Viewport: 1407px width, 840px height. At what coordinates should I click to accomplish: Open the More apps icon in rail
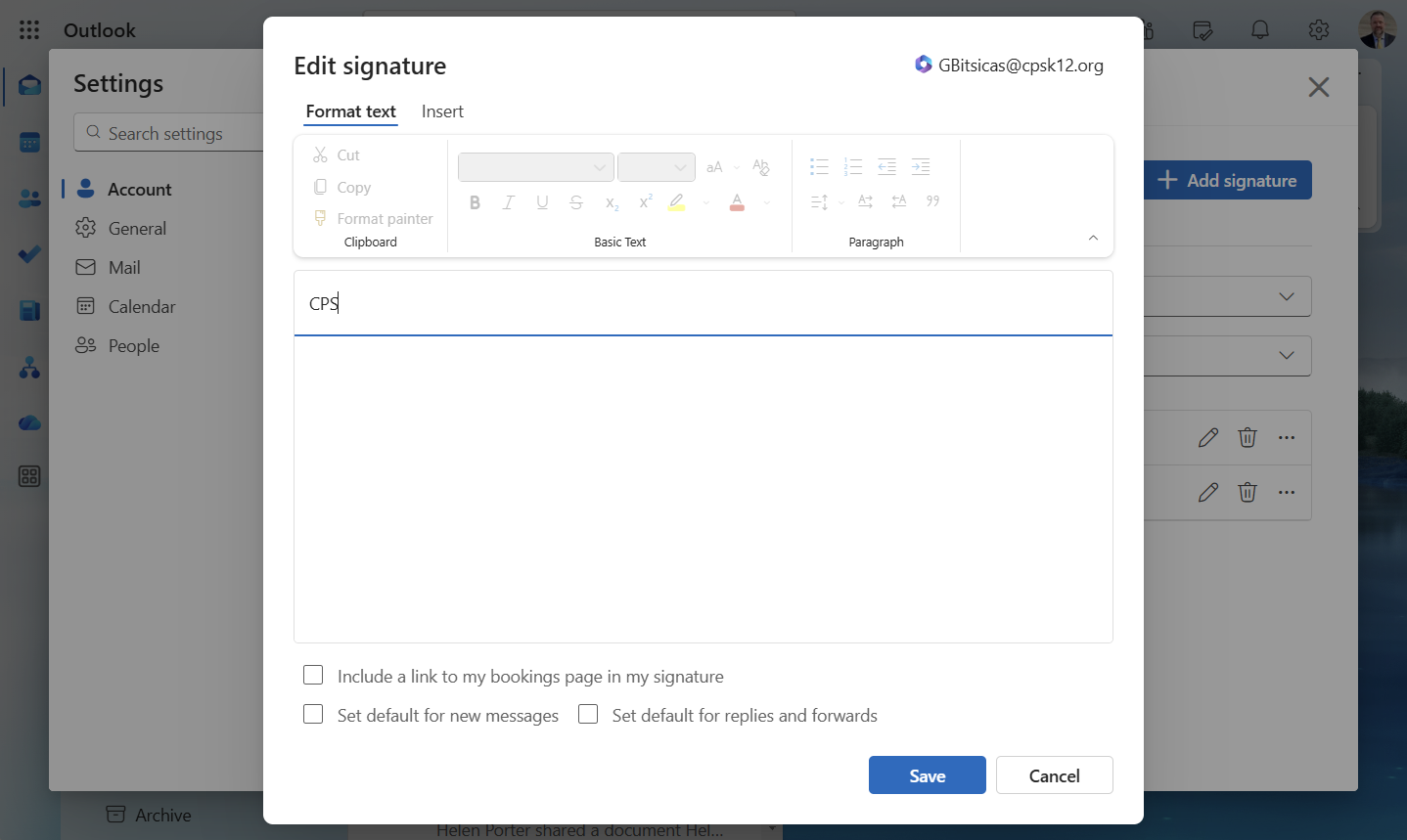point(29,476)
